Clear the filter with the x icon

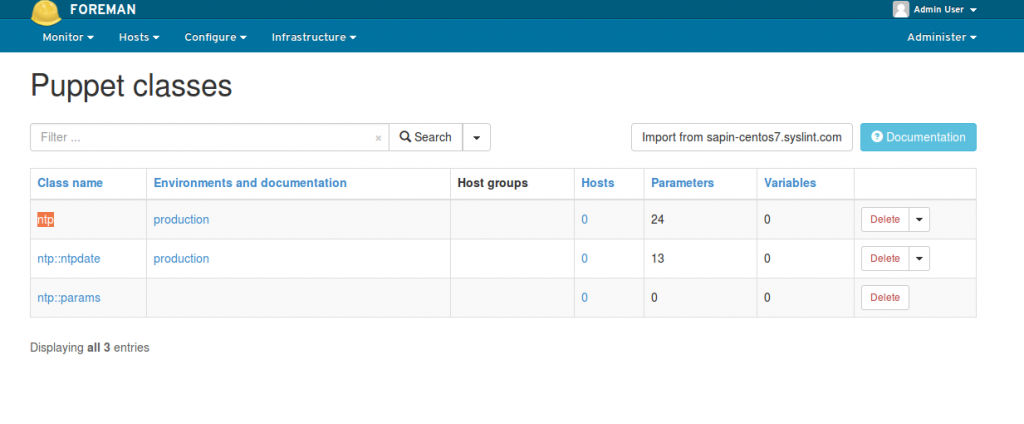coord(378,138)
